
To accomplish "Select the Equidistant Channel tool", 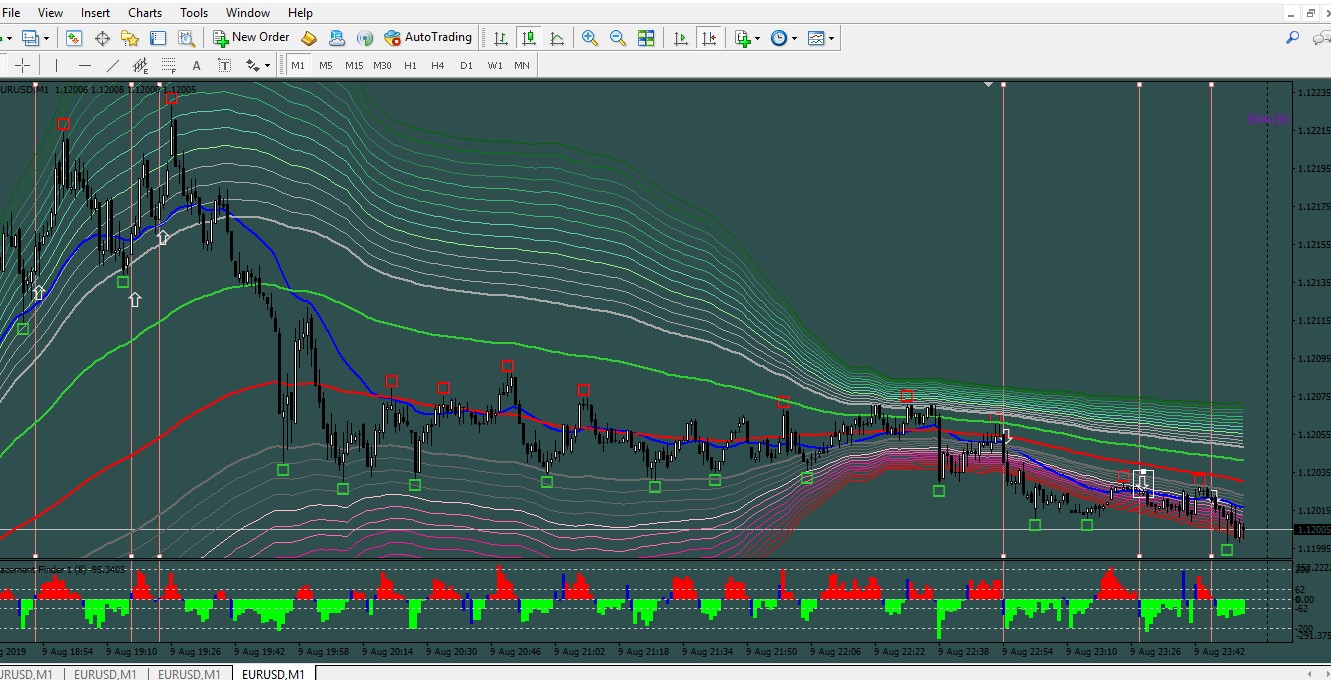I will (141, 66).
